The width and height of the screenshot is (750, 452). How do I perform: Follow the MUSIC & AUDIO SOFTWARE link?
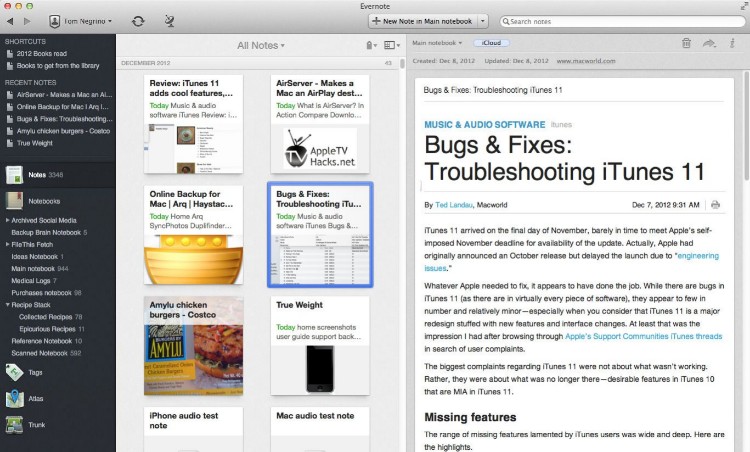click(485, 124)
